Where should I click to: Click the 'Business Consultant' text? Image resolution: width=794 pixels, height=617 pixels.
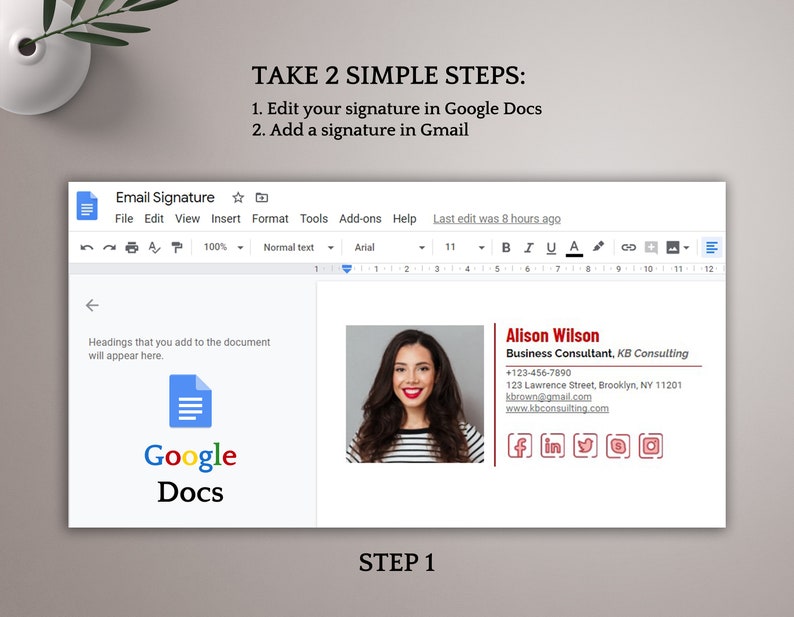pos(559,353)
